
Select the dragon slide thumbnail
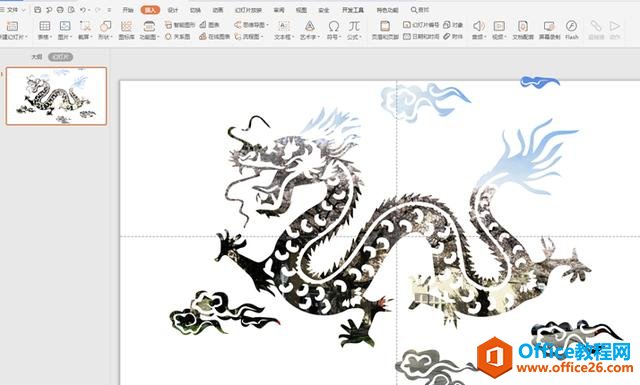click(56, 96)
